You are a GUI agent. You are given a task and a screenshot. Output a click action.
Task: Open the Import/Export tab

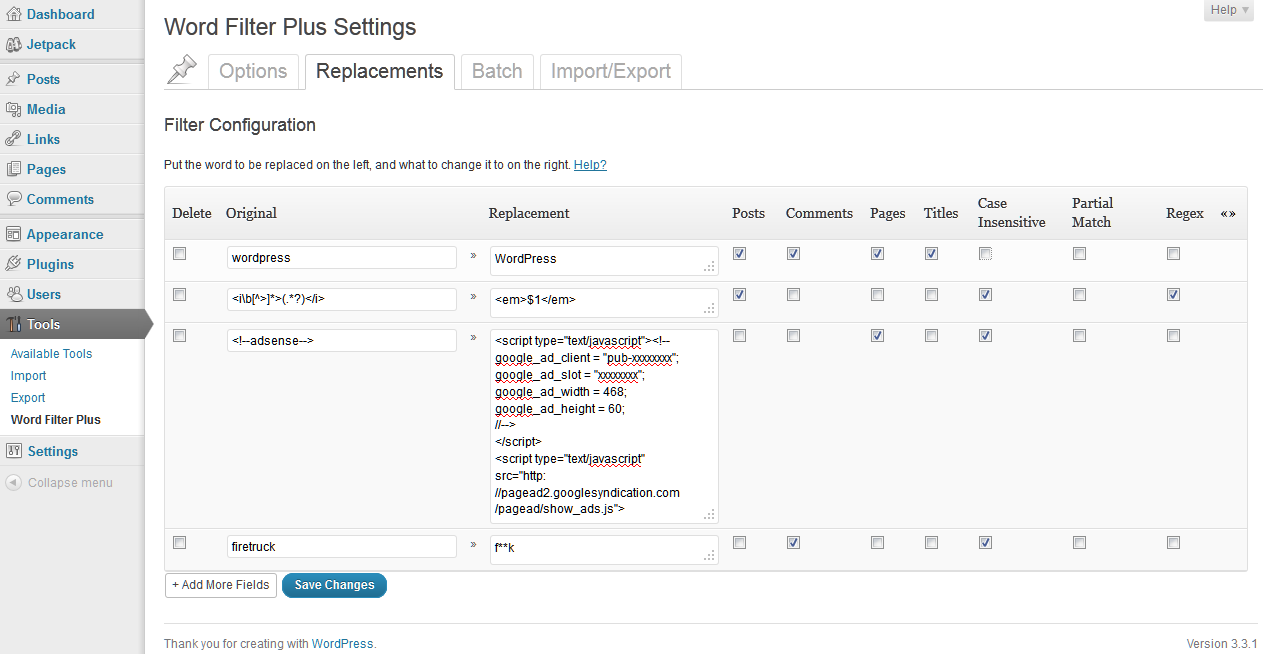coord(610,71)
